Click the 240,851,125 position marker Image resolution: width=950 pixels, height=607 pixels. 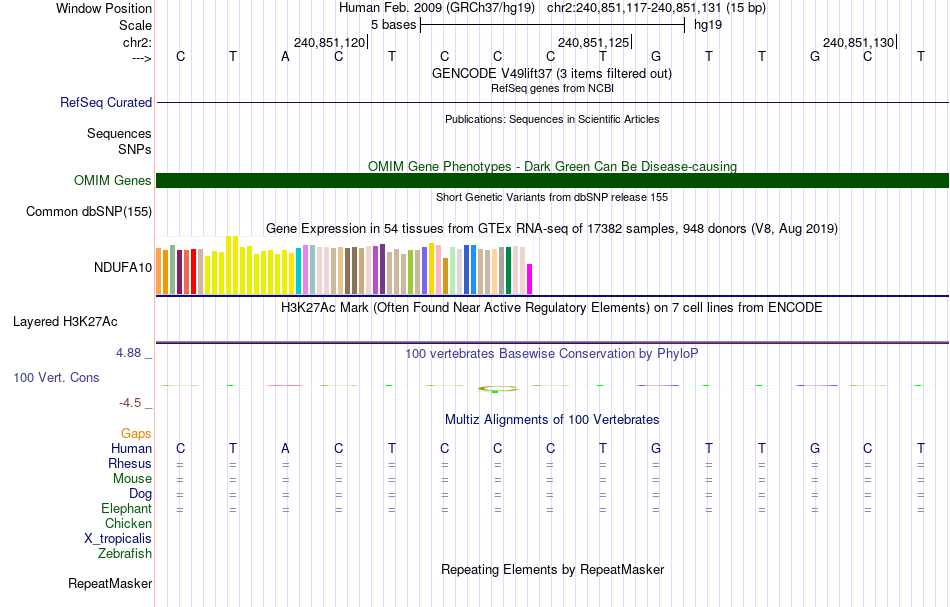click(594, 42)
